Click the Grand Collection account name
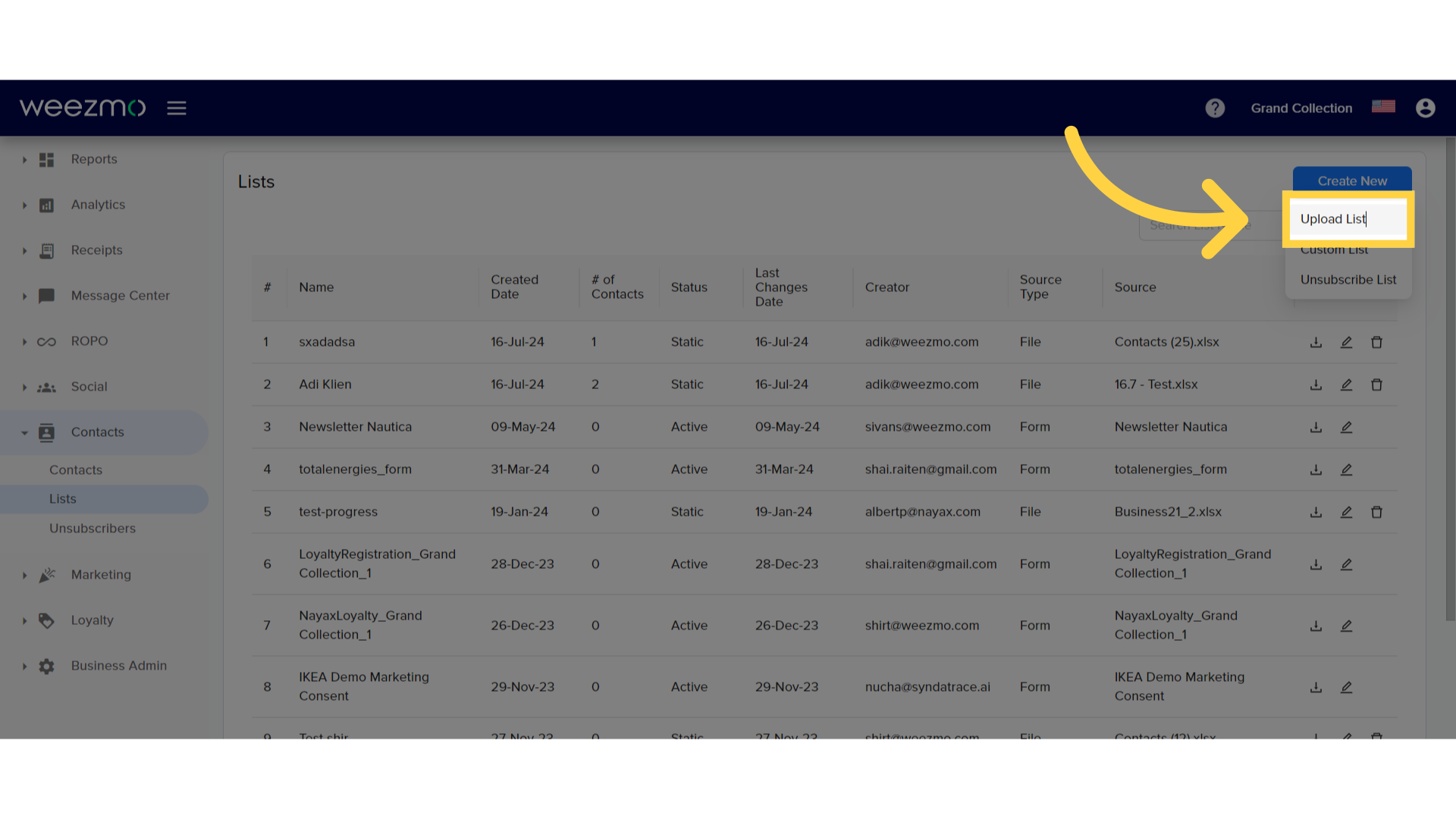The height and width of the screenshot is (819, 1456). tap(1301, 108)
